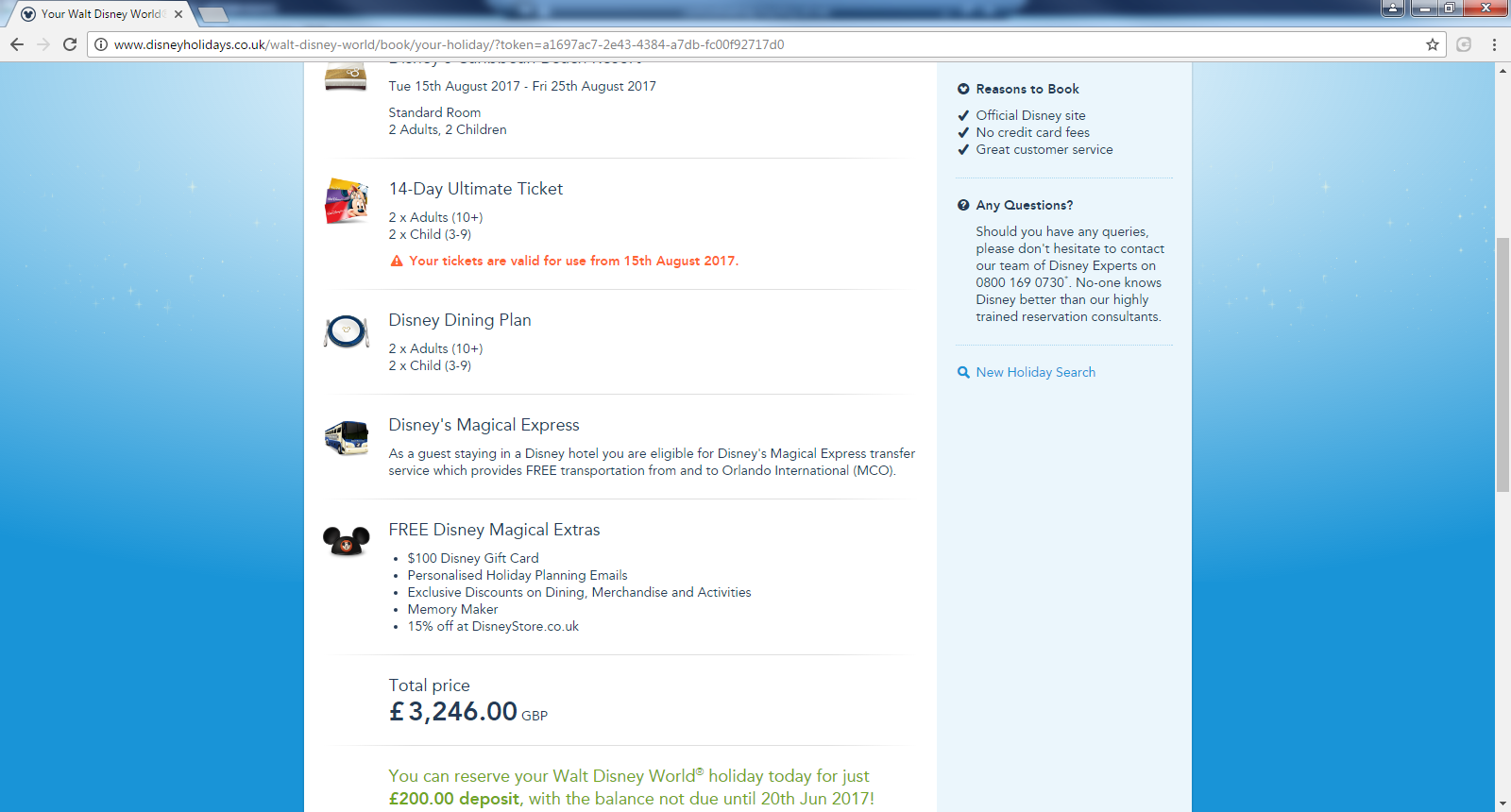This screenshot has width=1511, height=812.
Task: Click the Total price label
Action: tap(430, 685)
